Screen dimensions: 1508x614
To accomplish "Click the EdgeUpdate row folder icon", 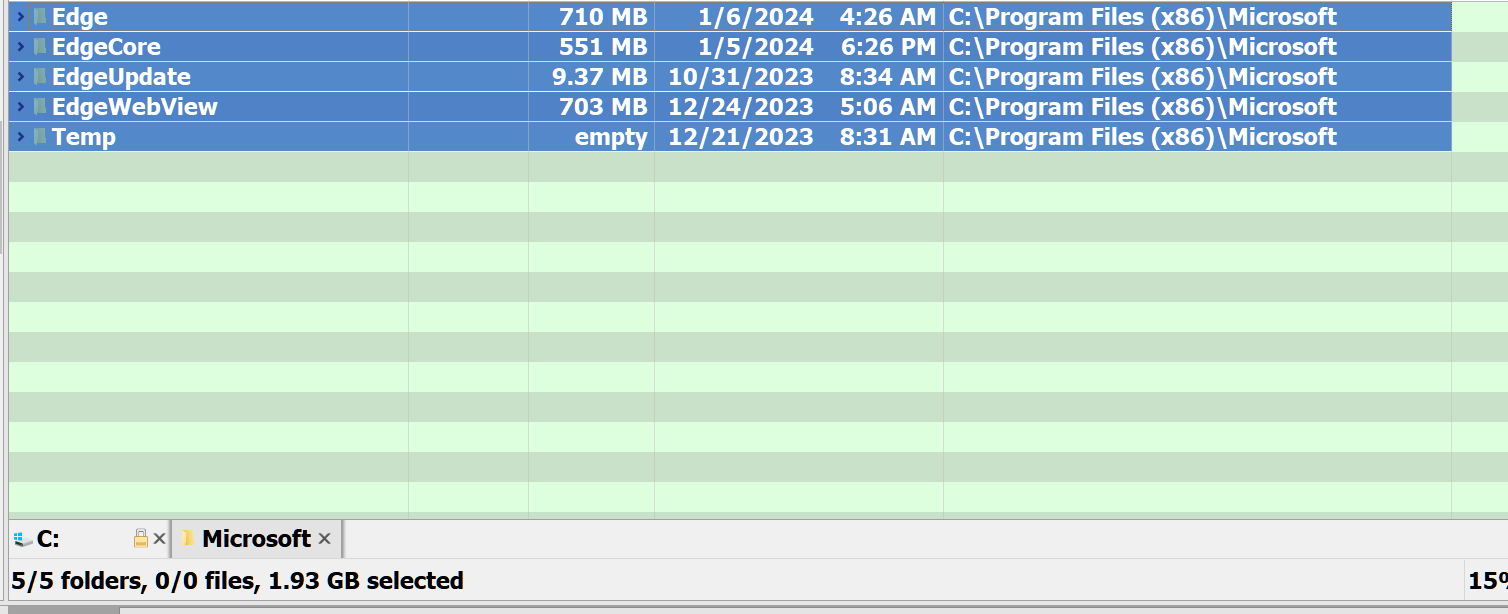I will point(40,77).
